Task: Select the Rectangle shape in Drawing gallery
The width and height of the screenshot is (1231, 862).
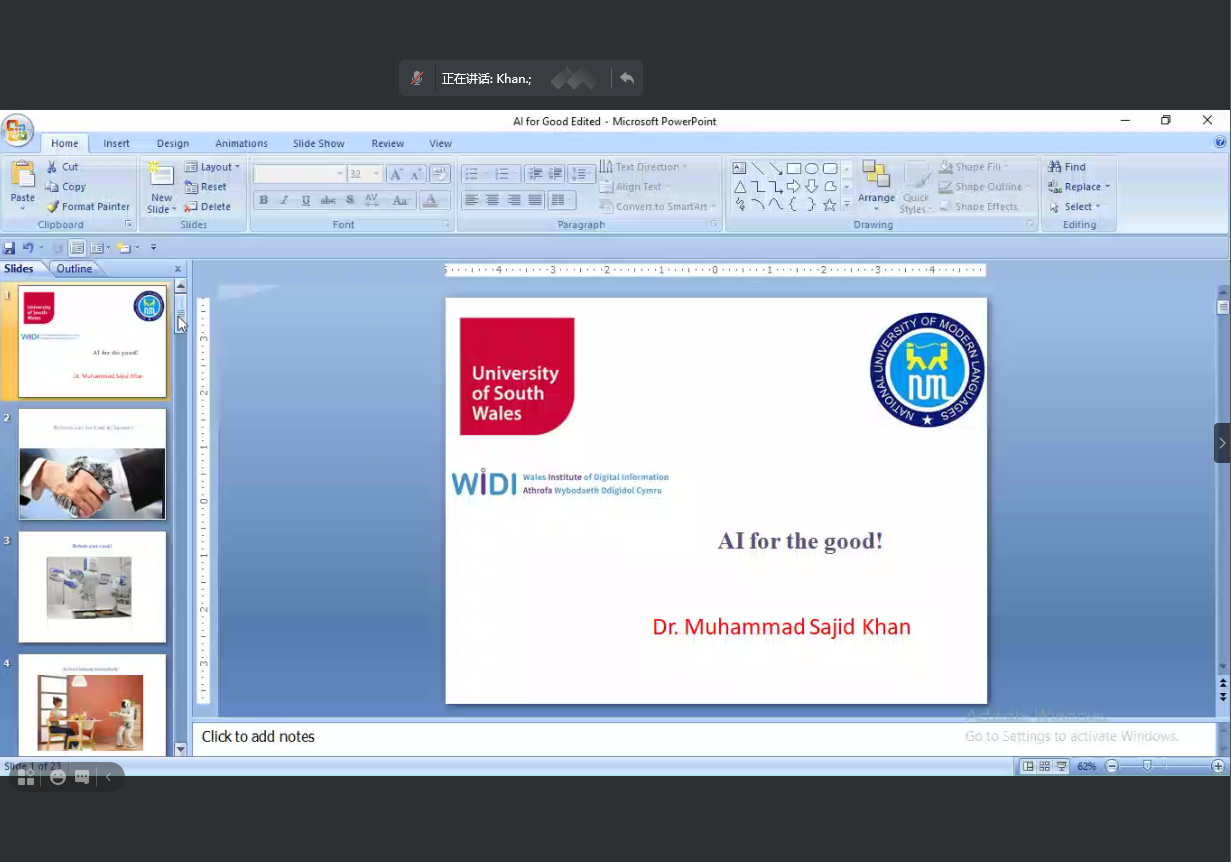Action: coord(793,168)
